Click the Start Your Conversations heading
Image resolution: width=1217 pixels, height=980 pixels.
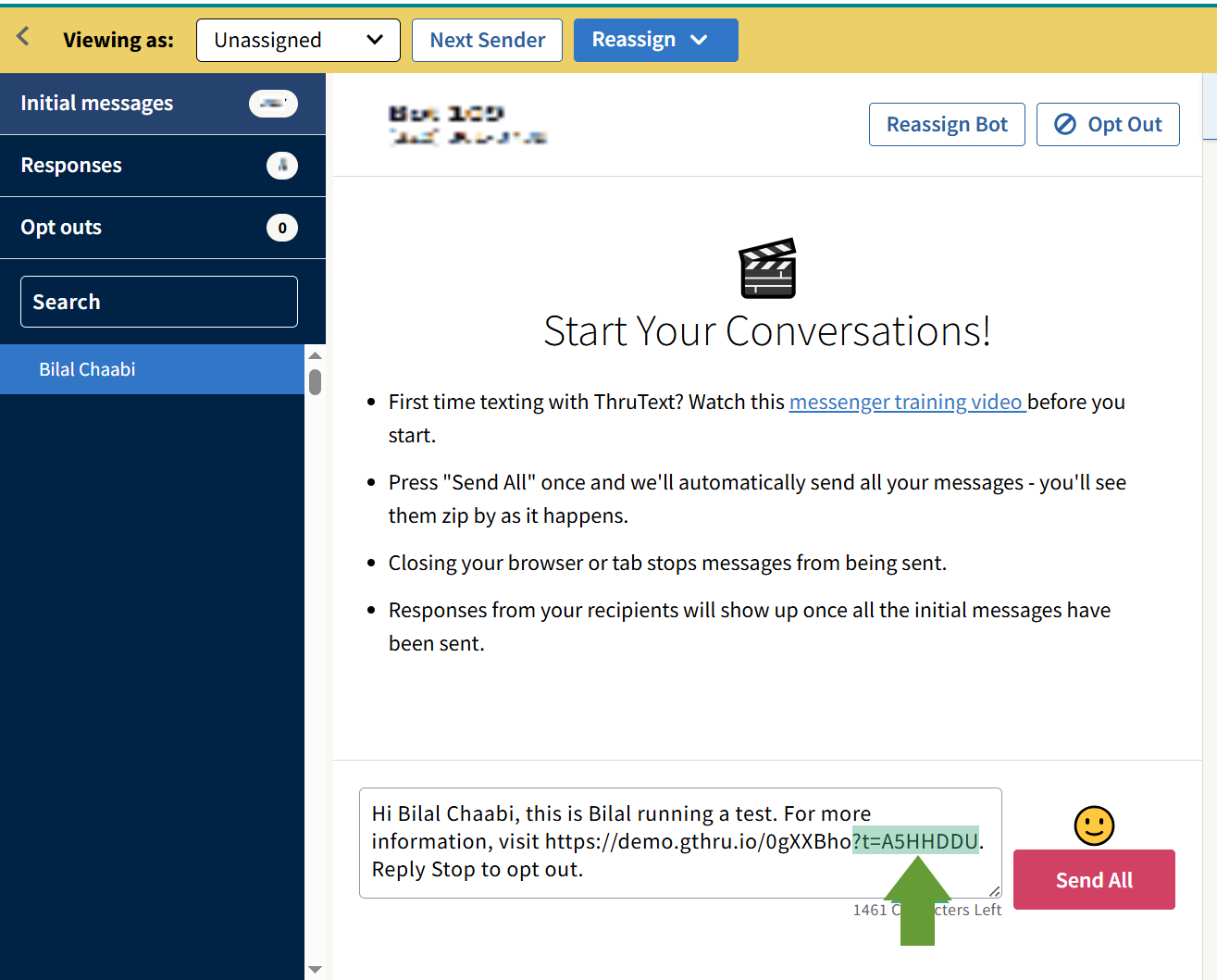pyautogui.click(x=767, y=331)
